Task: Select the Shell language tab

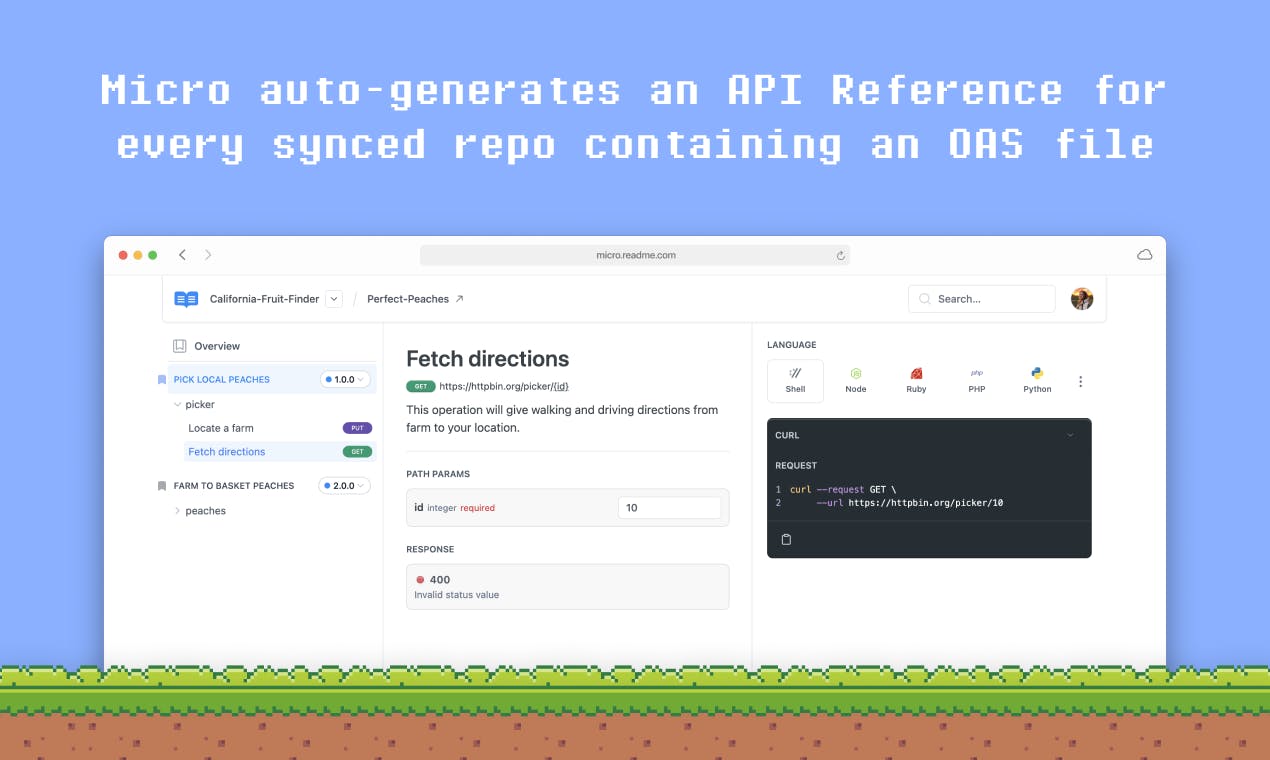Action: tap(795, 381)
